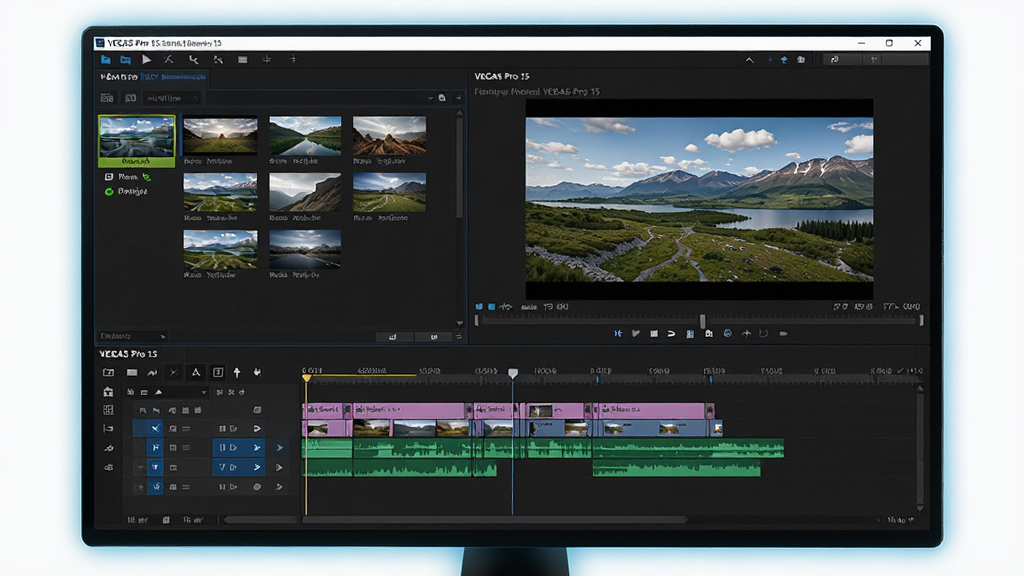The width and height of the screenshot is (1024, 576).
Task: Click the blue circular icon in preview transport
Action: click(x=728, y=334)
